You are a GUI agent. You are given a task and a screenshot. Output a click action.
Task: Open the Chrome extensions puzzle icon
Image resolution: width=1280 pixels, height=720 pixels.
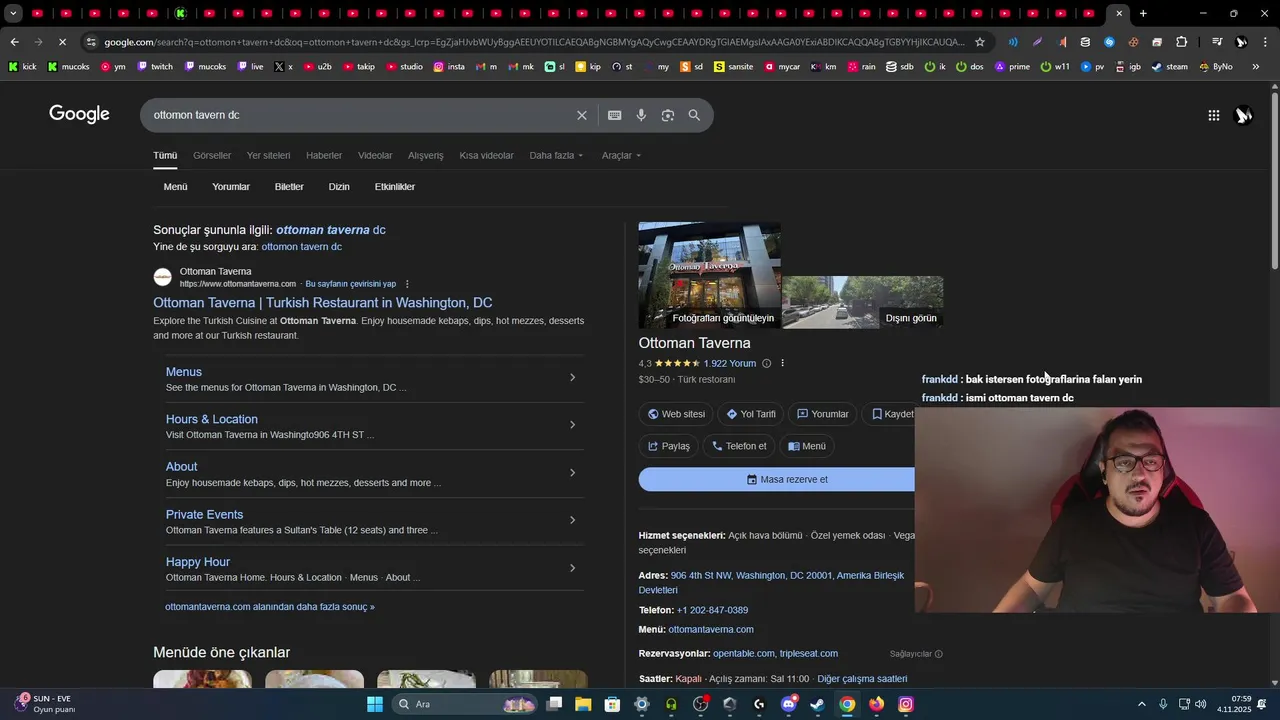point(1182,42)
